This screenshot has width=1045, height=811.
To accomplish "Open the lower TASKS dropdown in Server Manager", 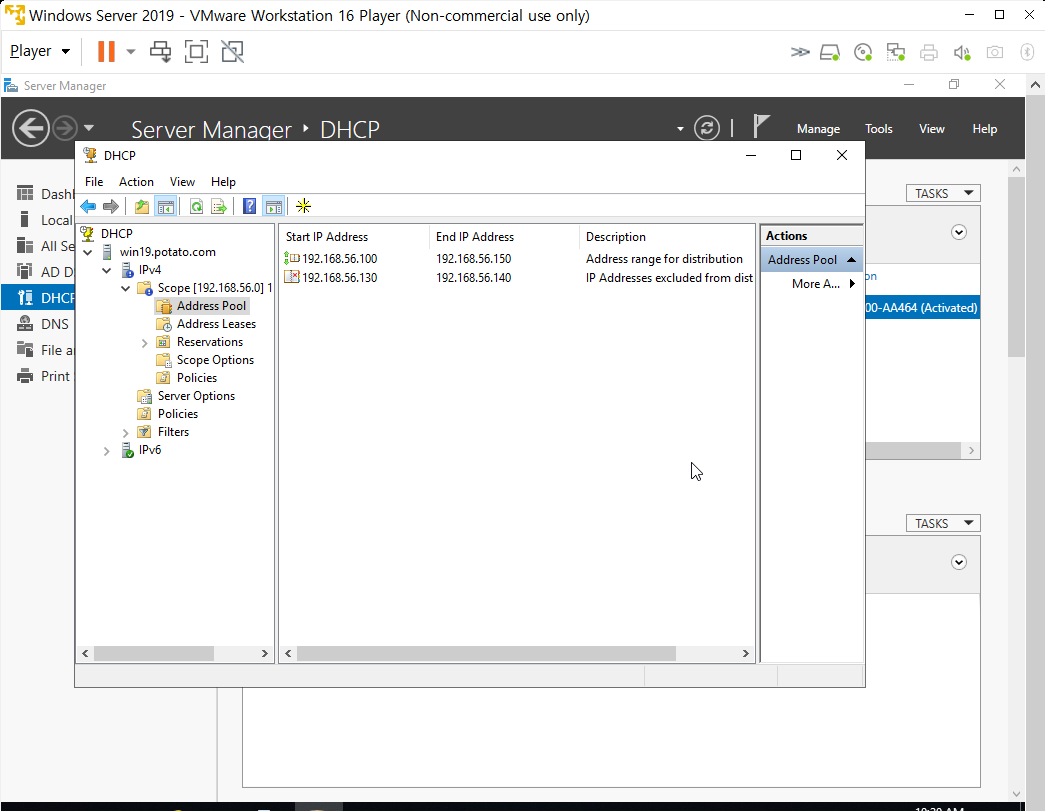I will (x=943, y=523).
